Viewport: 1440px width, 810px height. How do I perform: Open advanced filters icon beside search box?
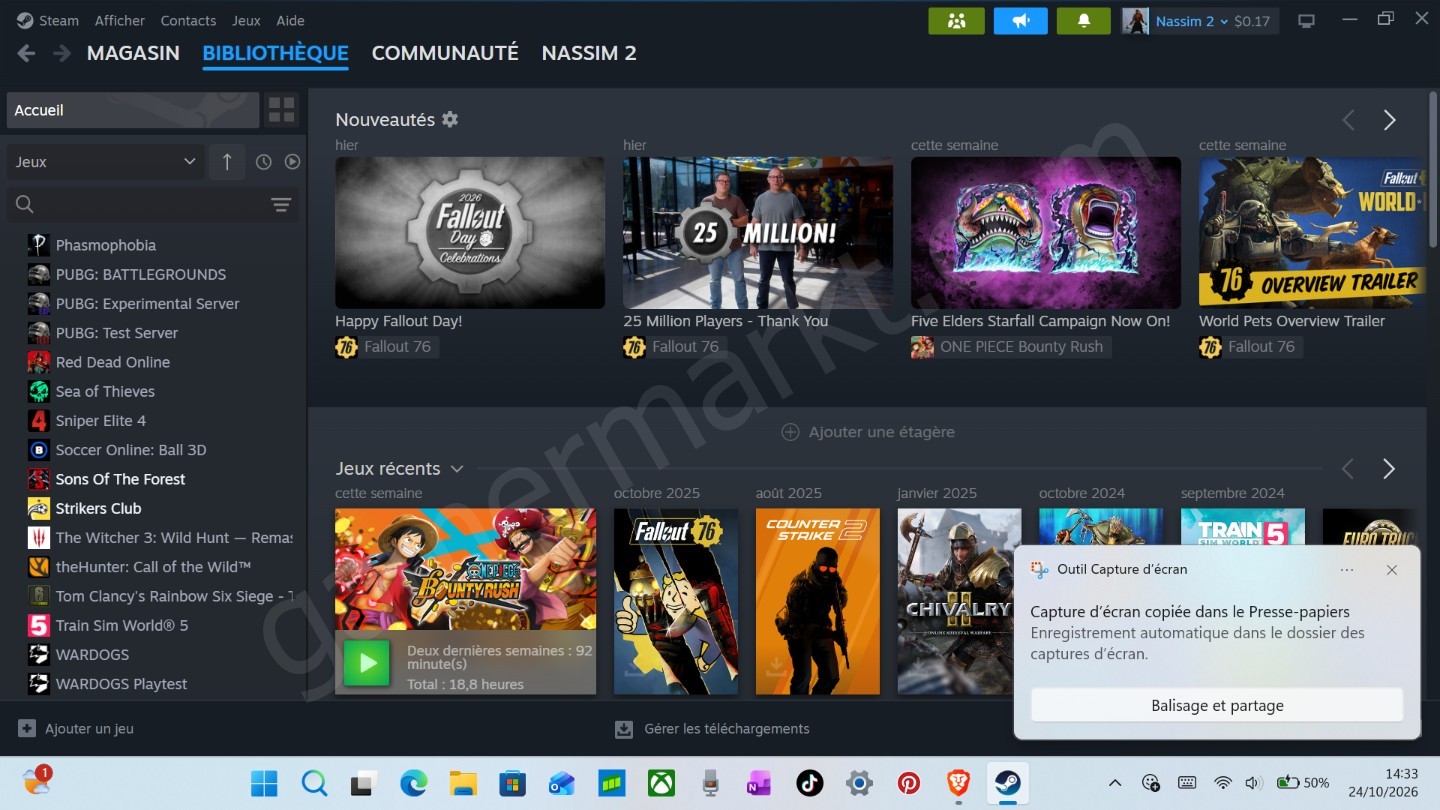click(x=281, y=205)
